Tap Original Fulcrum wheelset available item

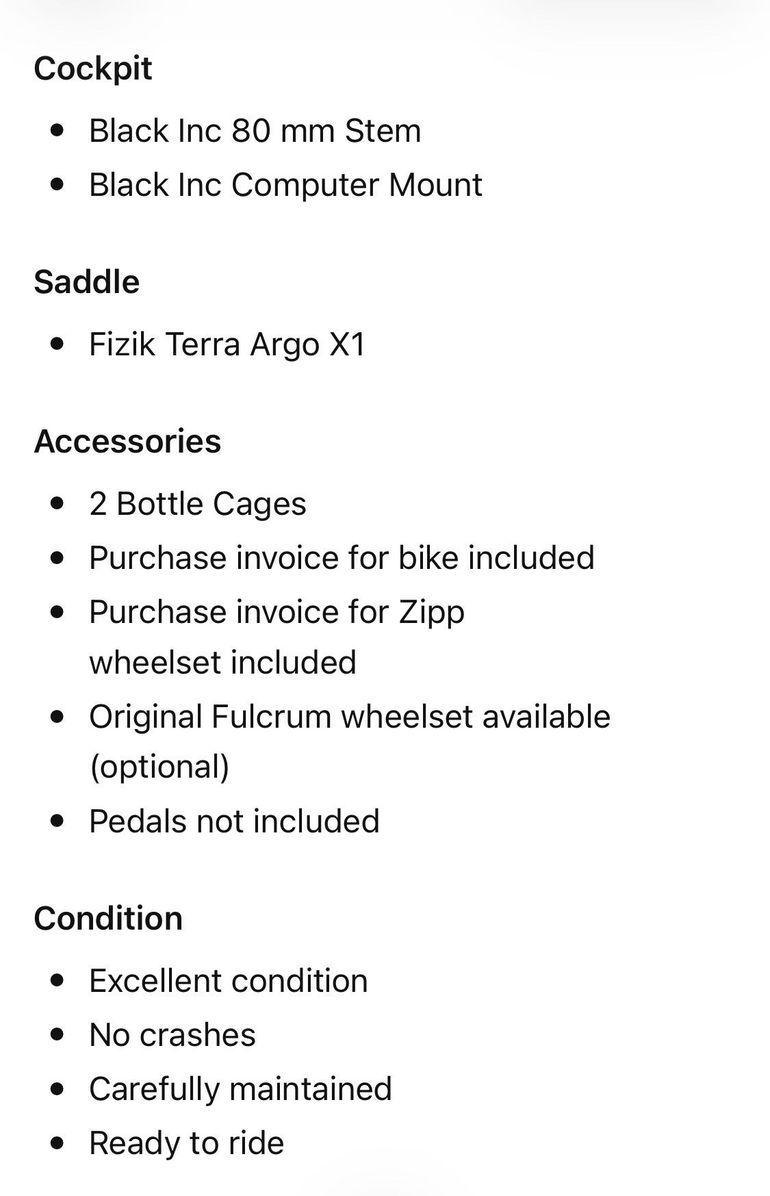350,717
